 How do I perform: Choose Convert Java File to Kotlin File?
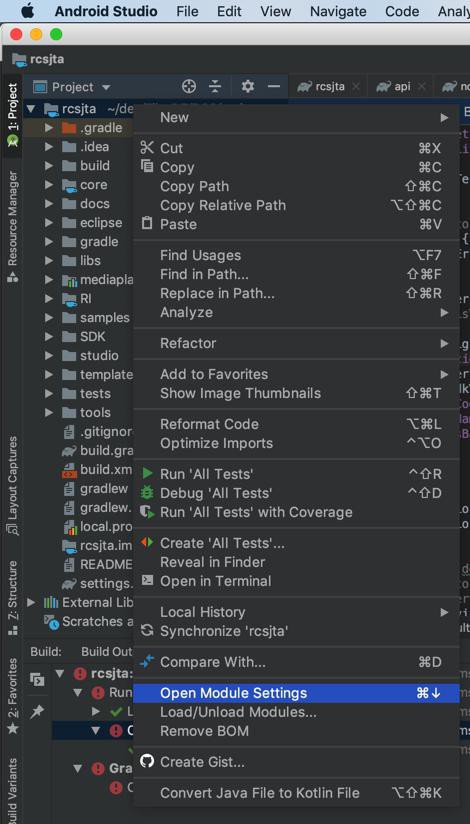pyautogui.click(x=296, y=792)
